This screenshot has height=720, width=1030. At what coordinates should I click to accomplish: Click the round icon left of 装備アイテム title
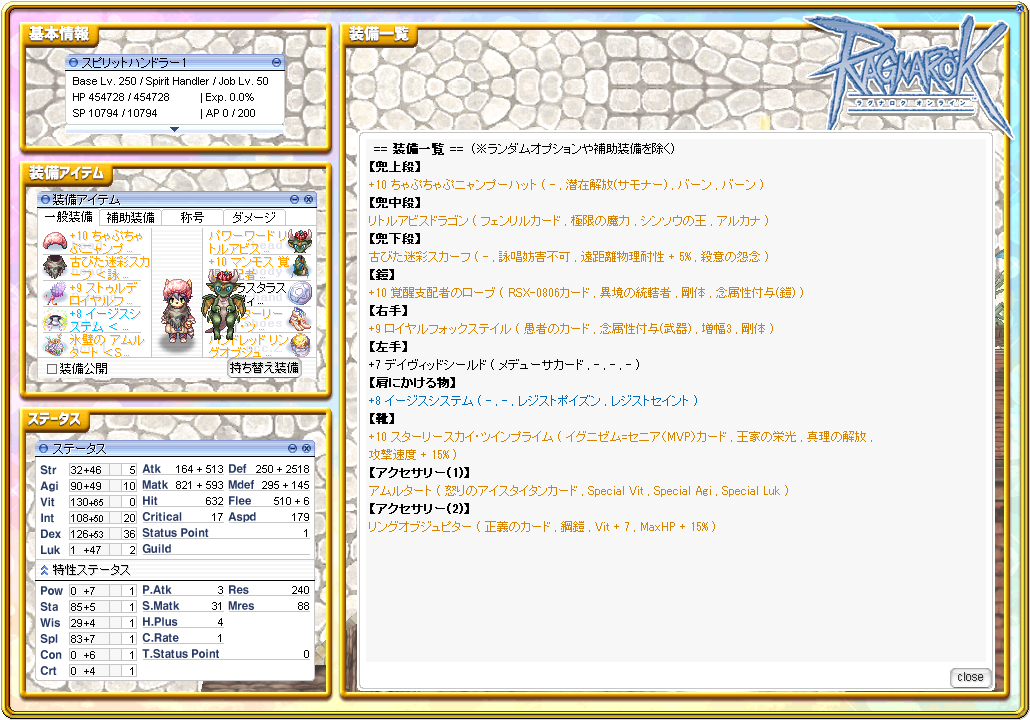(x=45, y=199)
